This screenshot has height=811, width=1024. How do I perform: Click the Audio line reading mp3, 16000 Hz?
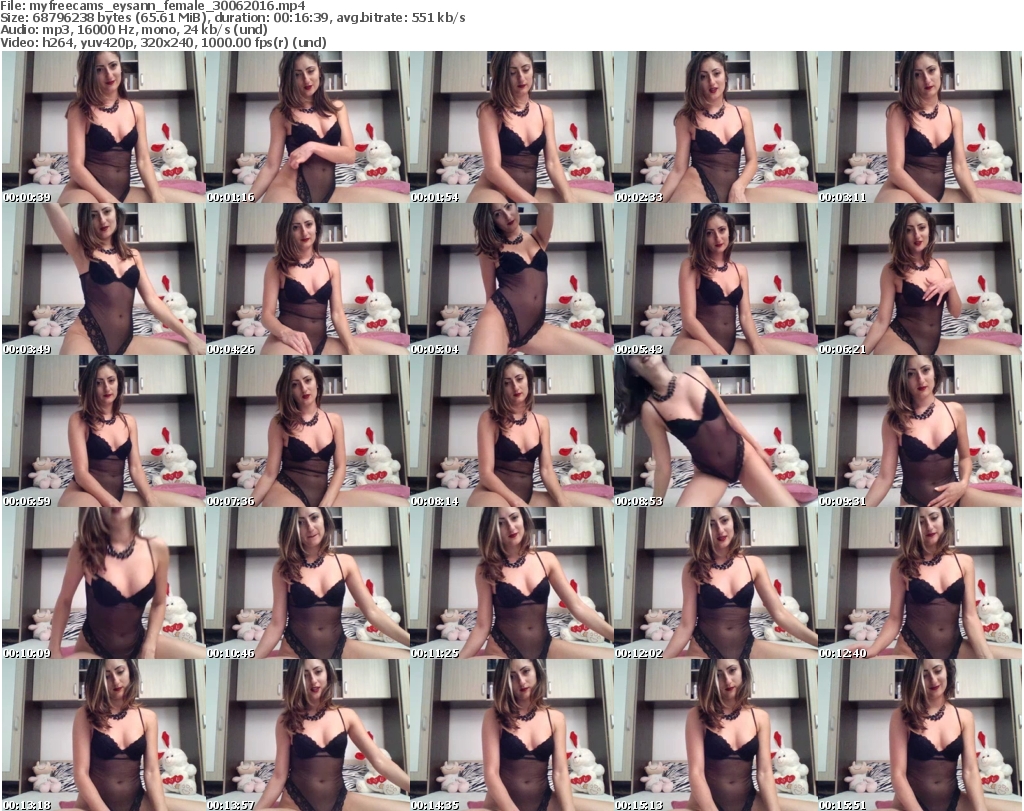pos(134,30)
